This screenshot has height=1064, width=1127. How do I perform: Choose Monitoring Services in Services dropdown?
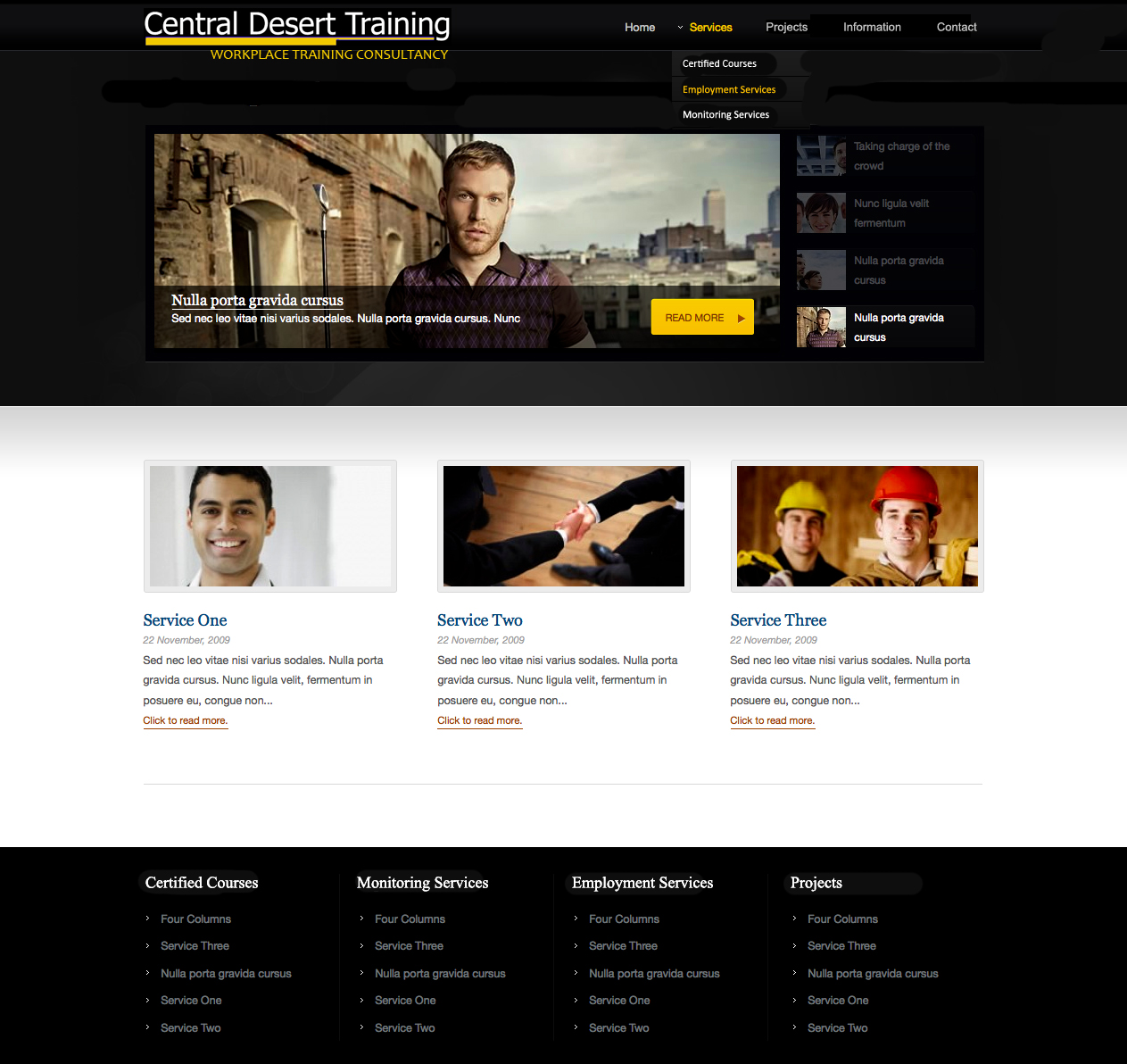[725, 114]
